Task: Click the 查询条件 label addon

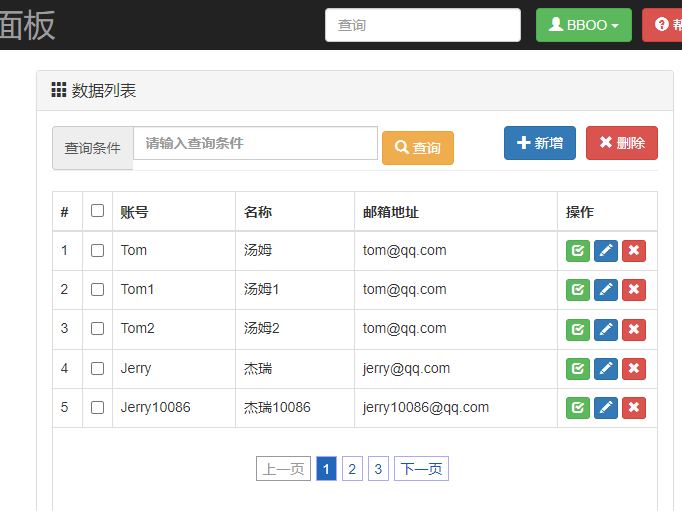Action: [x=93, y=148]
